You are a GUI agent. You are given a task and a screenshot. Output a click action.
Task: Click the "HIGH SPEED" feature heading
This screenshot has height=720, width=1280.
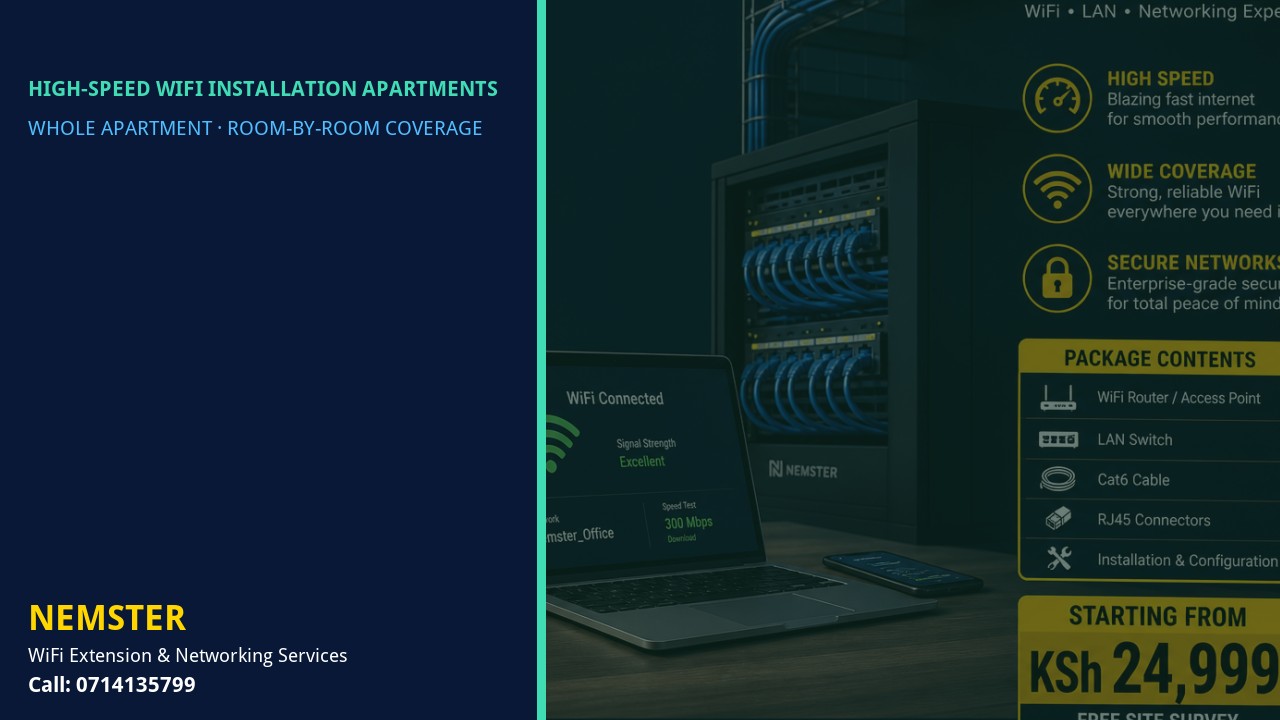pyautogui.click(x=1160, y=78)
